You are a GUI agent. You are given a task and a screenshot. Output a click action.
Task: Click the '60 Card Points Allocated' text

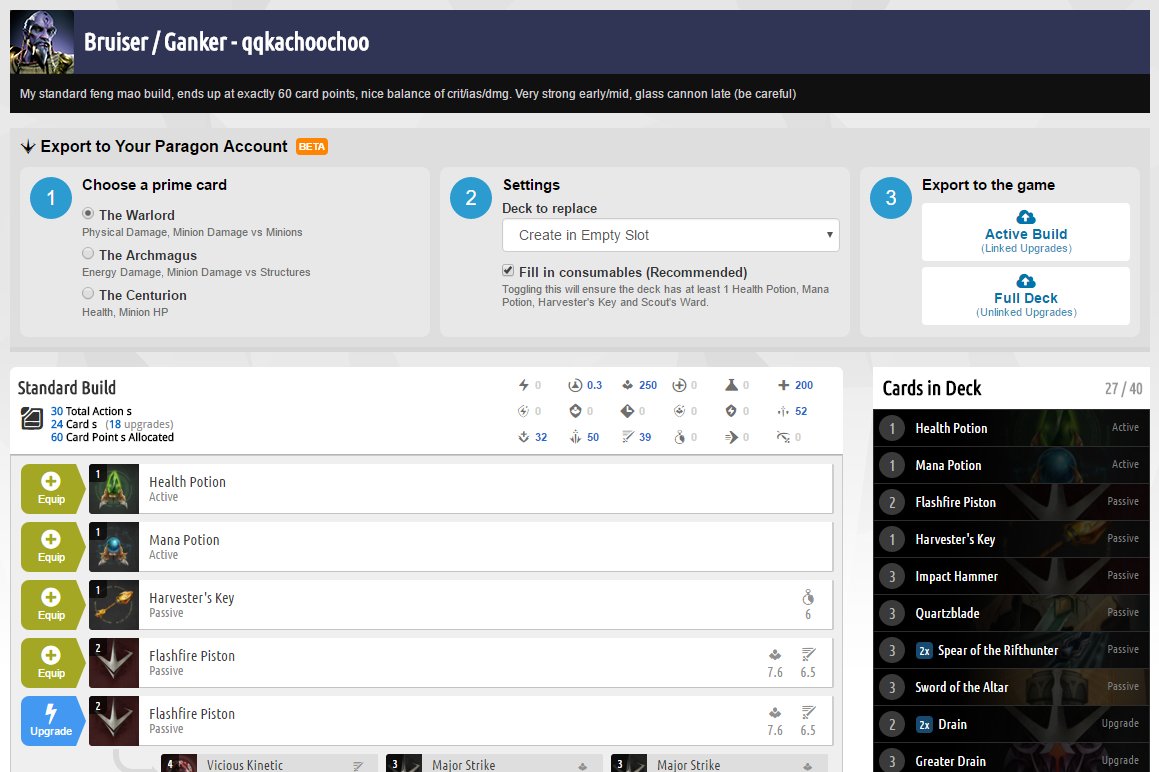[x=112, y=437]
